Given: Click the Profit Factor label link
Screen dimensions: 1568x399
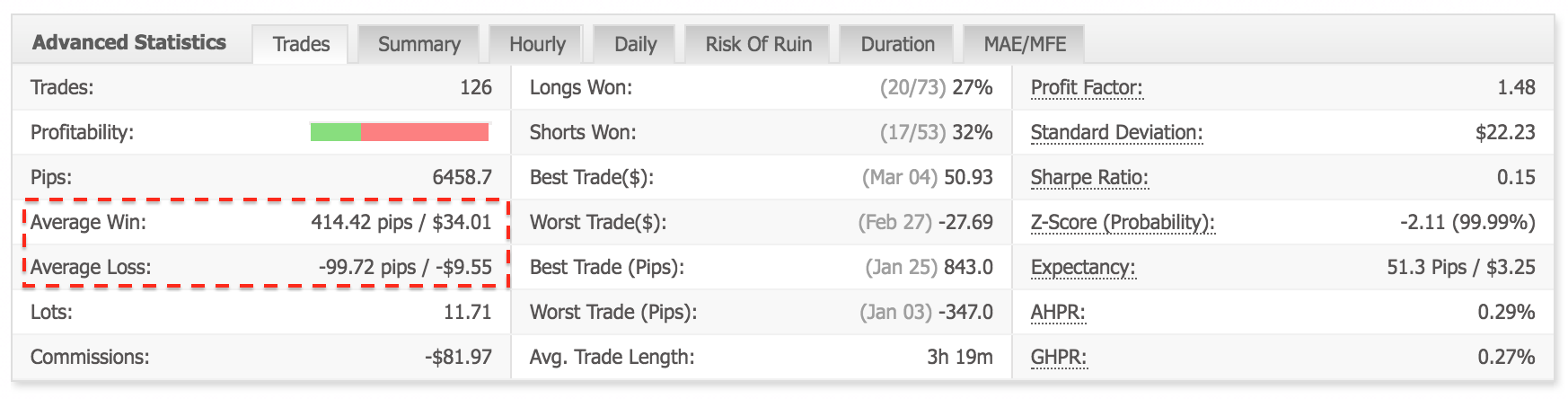Looking at the screenshot, I should pos(1087,88).
